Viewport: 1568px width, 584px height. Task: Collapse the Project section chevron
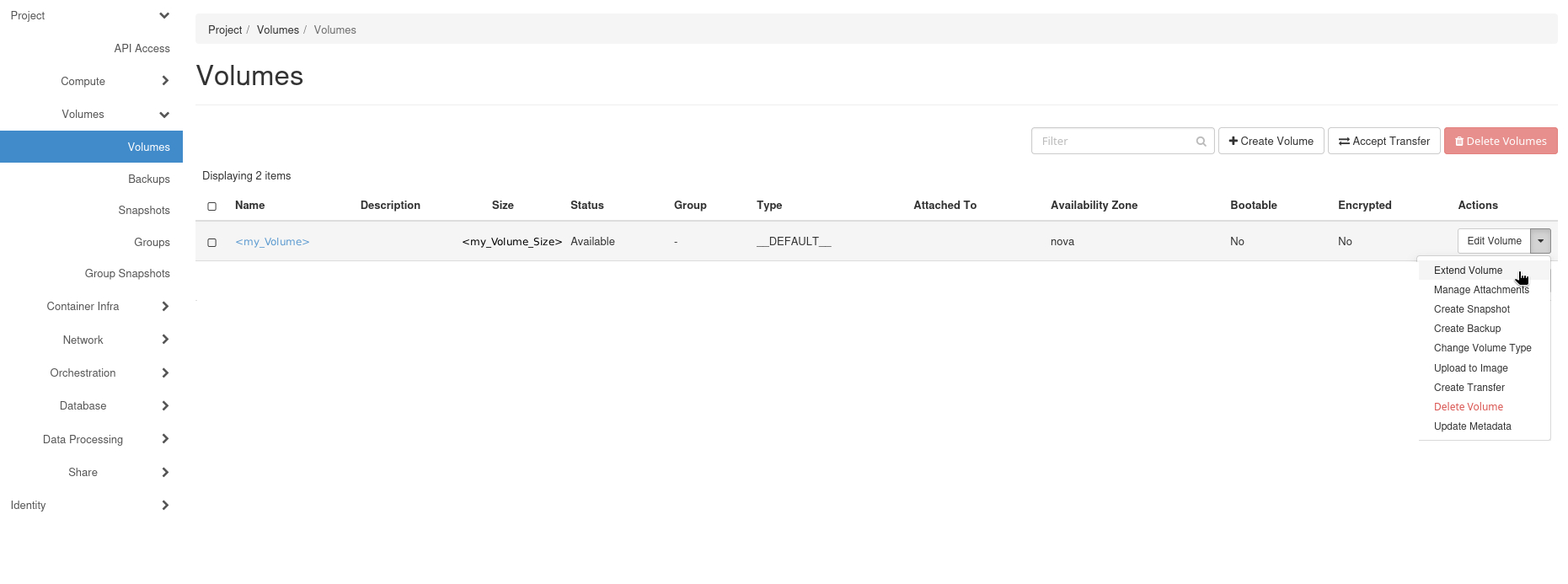point(164,16)
